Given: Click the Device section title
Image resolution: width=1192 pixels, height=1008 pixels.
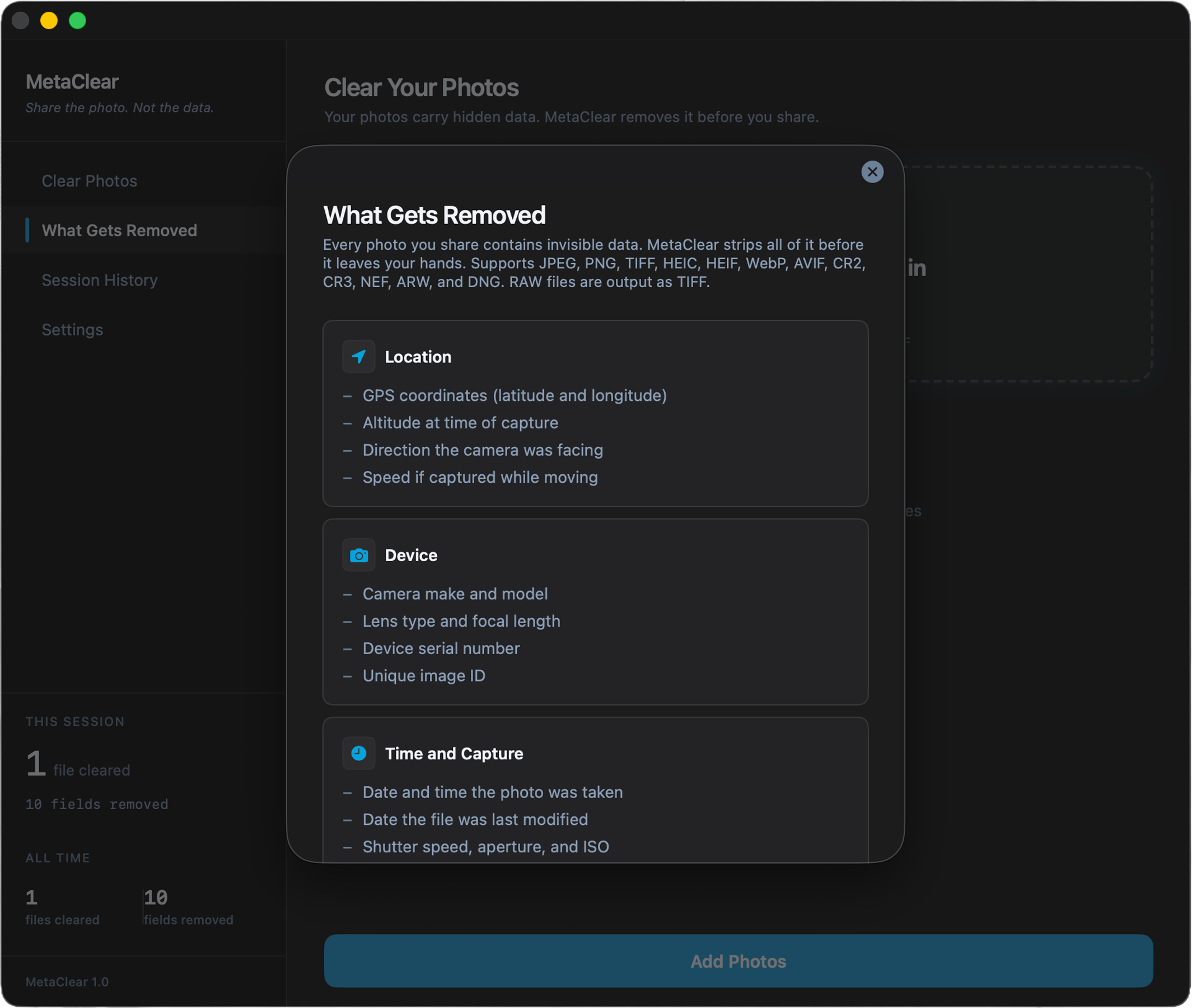Looking at the screenshot, I should 411,555.
